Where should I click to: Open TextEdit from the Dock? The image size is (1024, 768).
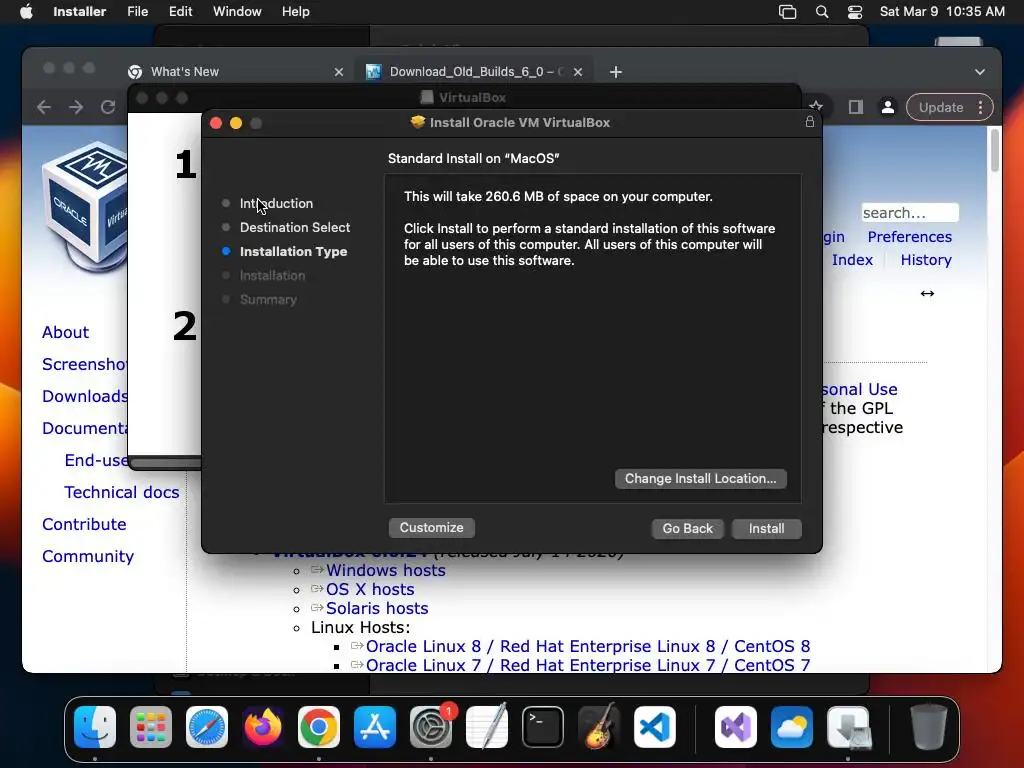click(x=487, y=727)
